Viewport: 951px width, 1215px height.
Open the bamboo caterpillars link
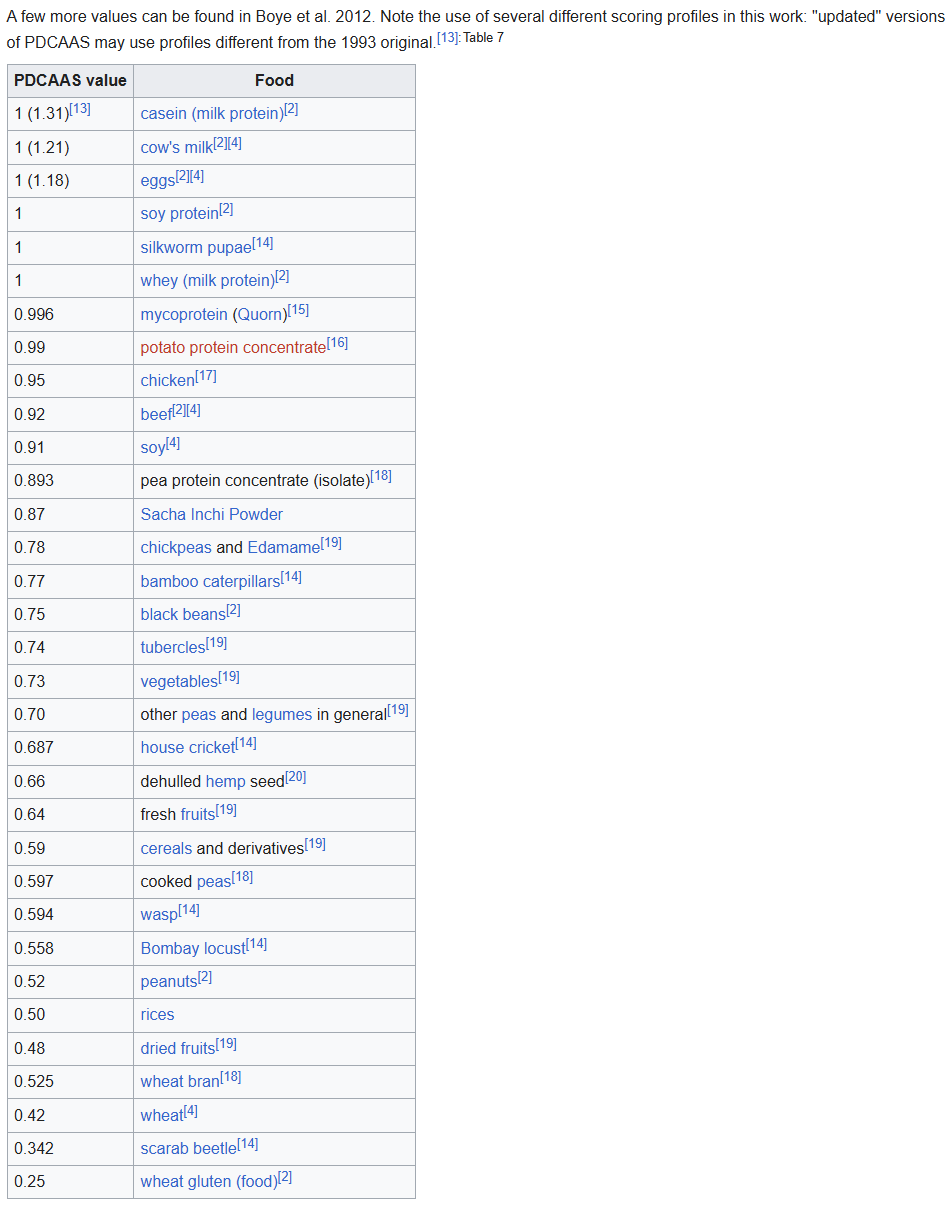(x=211, y=581)
